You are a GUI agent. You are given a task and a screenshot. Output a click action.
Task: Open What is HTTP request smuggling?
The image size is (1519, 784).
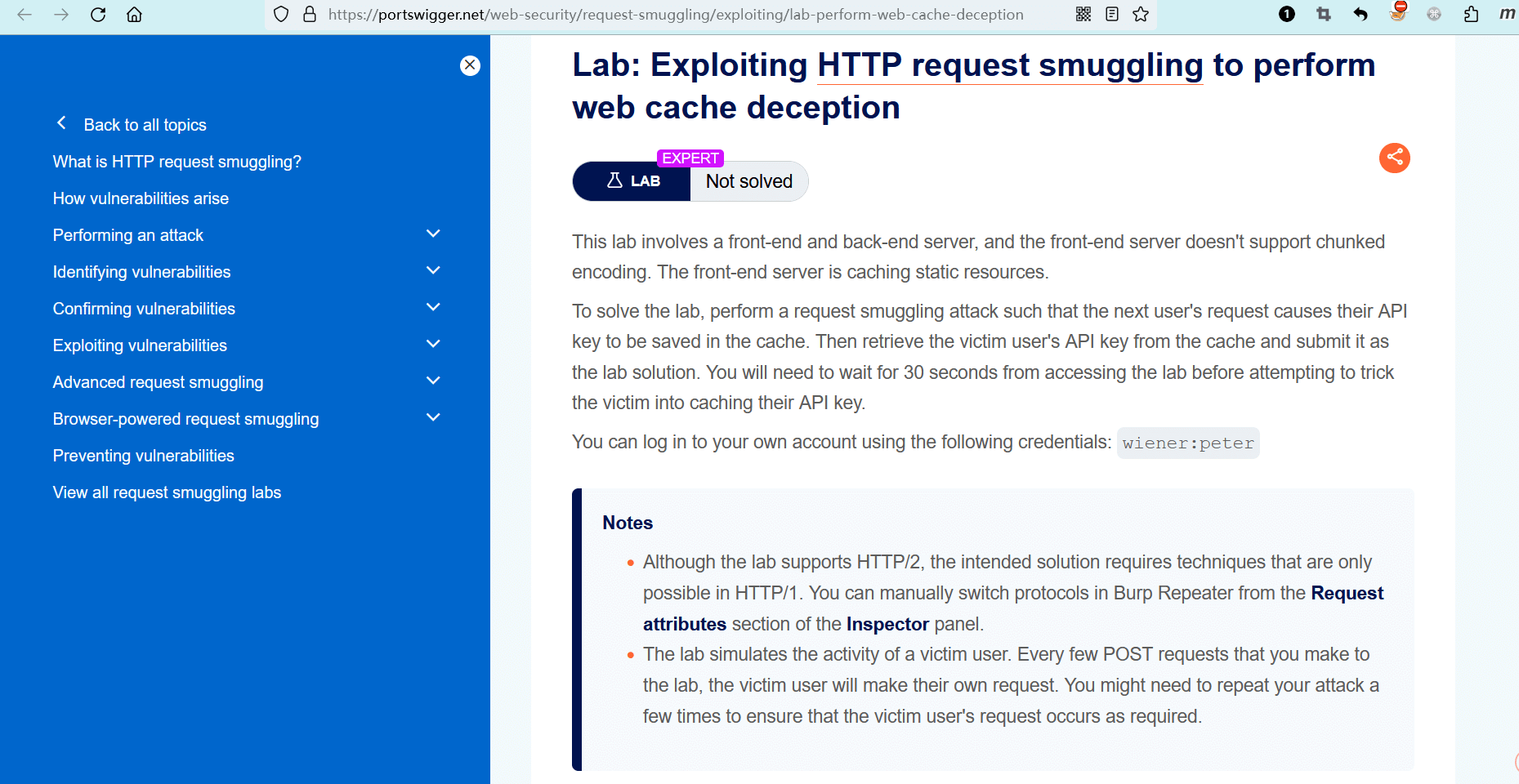[177, 162]
